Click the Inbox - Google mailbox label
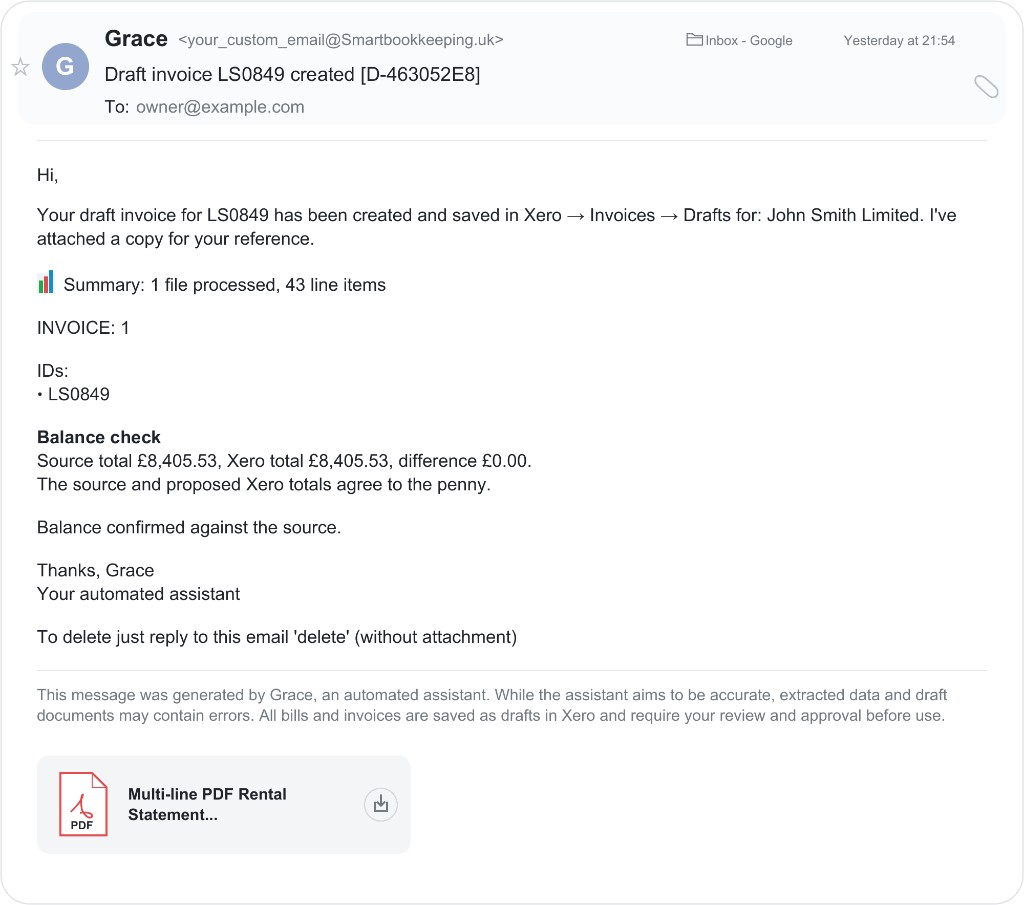Viewport: 1024px width, 905px height. pos(748,40)
